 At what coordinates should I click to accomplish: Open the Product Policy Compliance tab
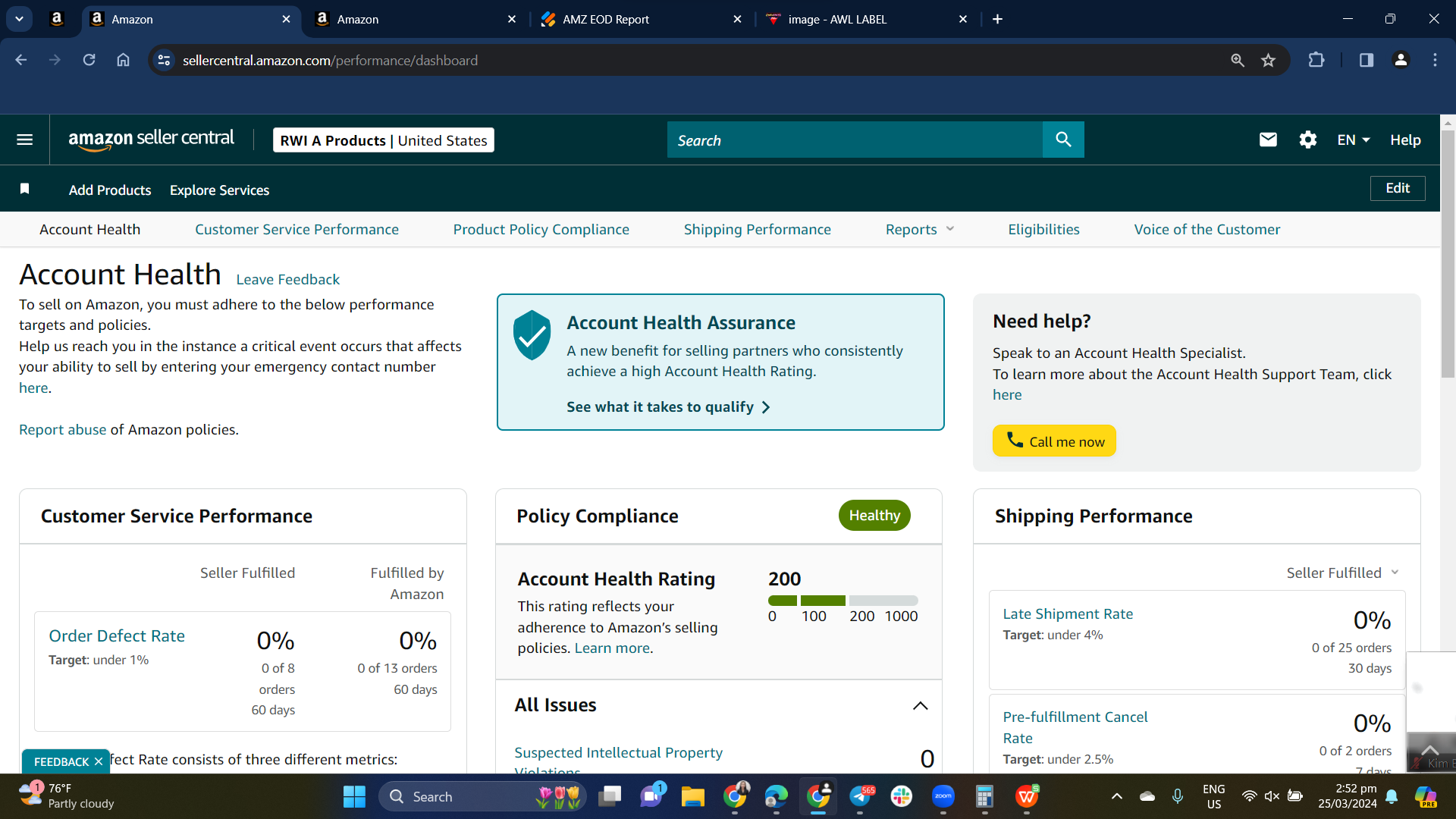pyautogui.click(x=541, y=229)
